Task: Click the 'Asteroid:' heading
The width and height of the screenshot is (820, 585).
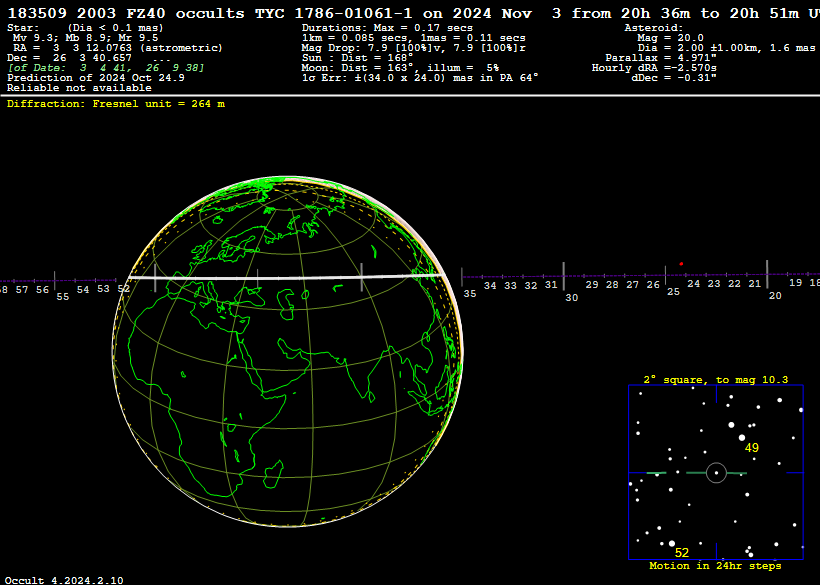Action: click(x=654, y=28)
